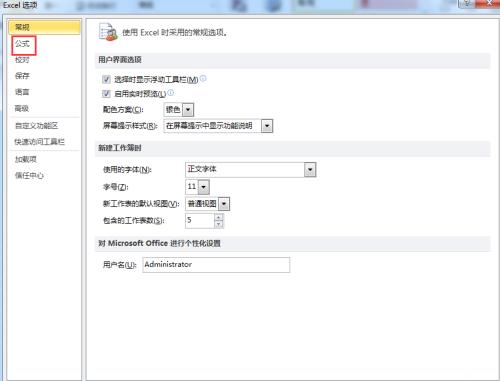
Task: Click the 包含的工作表数 number field
Action: tap(200, 221)
